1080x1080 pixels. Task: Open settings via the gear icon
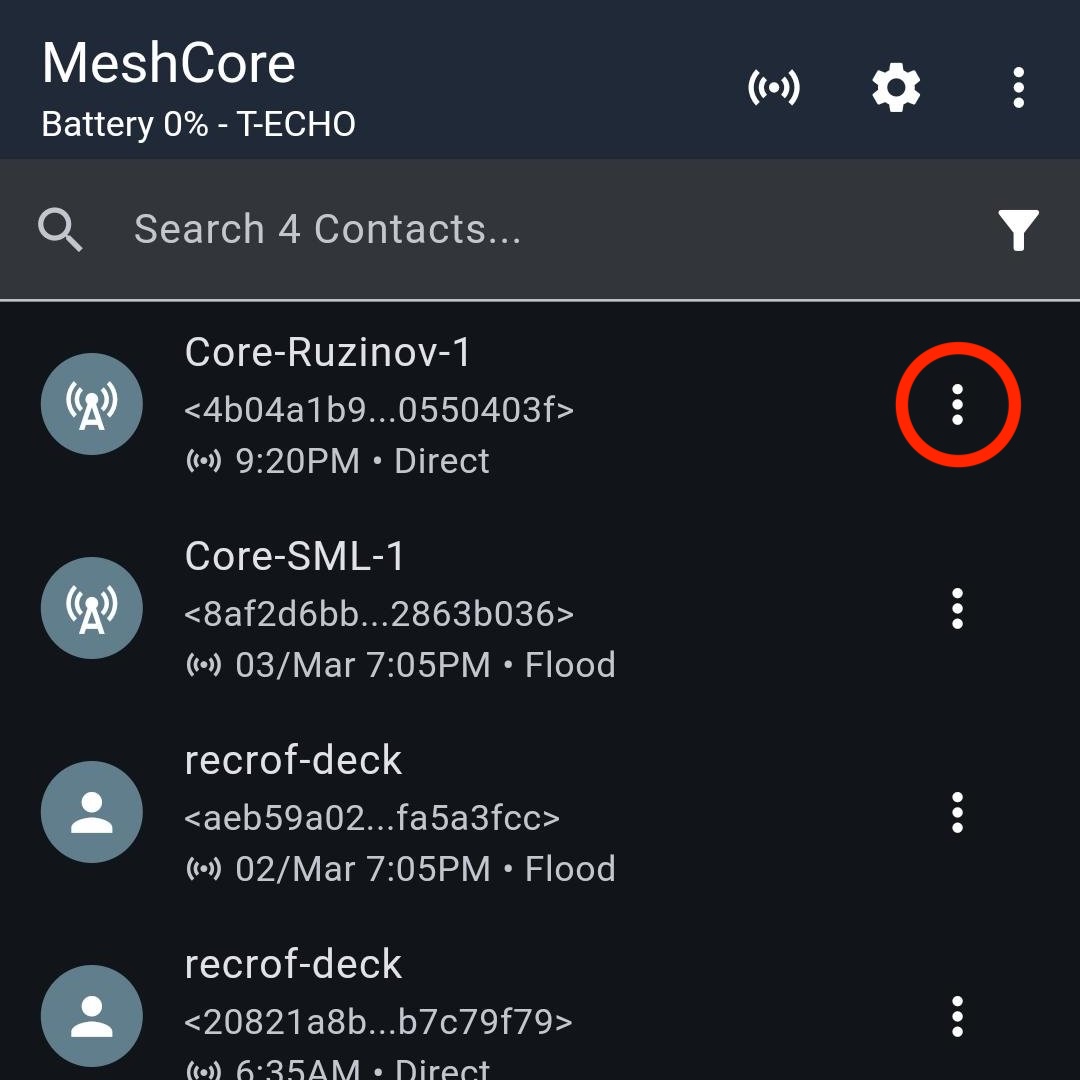895,88
